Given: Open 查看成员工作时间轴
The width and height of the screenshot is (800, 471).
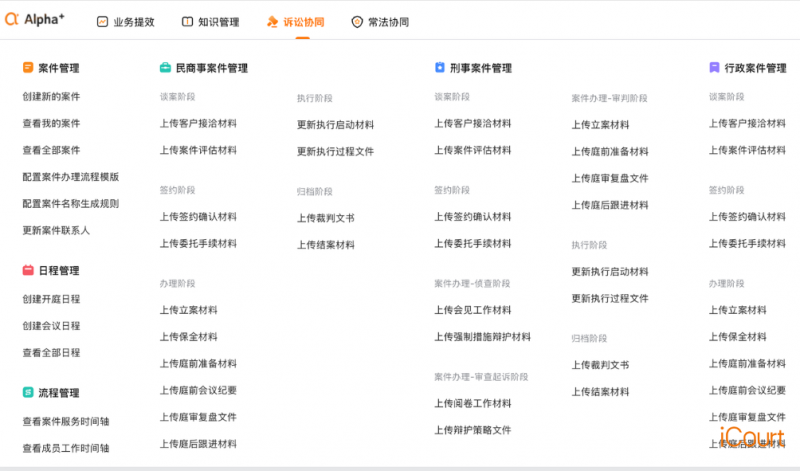Looking at the screenshot, I should pyautogui.click(x=66, y=449).
